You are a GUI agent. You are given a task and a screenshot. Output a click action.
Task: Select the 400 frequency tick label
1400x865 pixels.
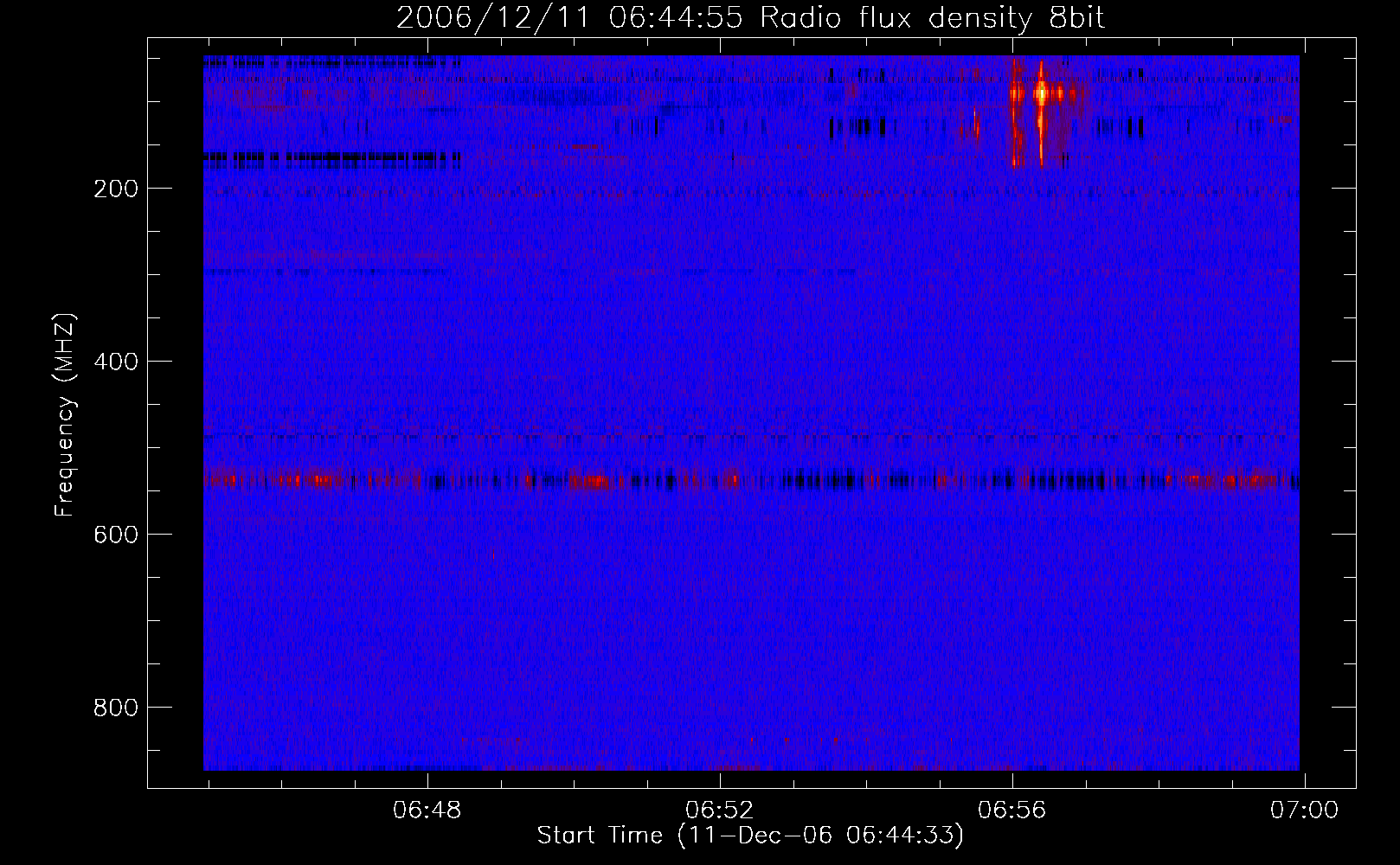click(x=116, y=362)
